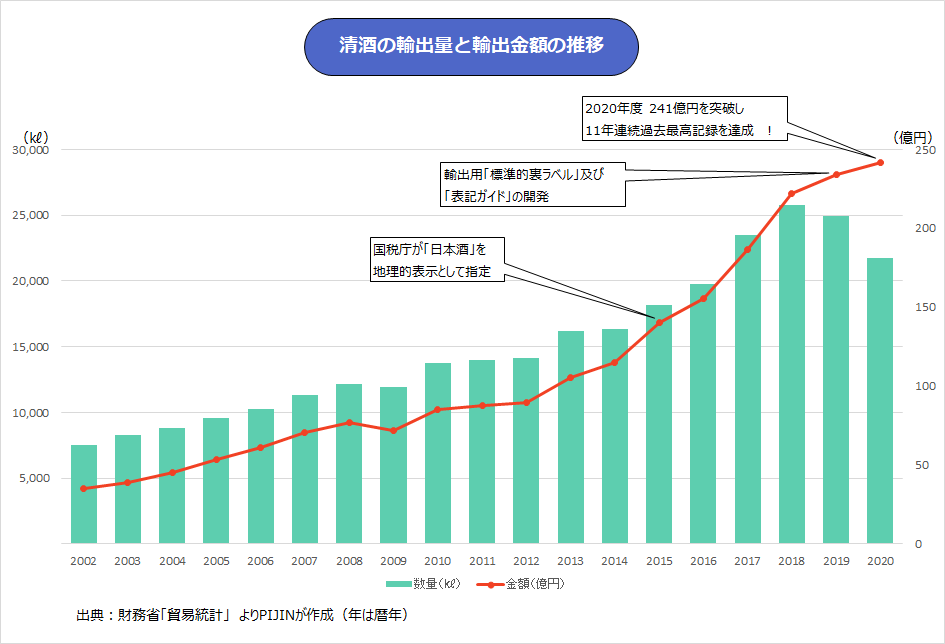
Task: Click the right axis unit label (億円)
Action: [912, 137]
